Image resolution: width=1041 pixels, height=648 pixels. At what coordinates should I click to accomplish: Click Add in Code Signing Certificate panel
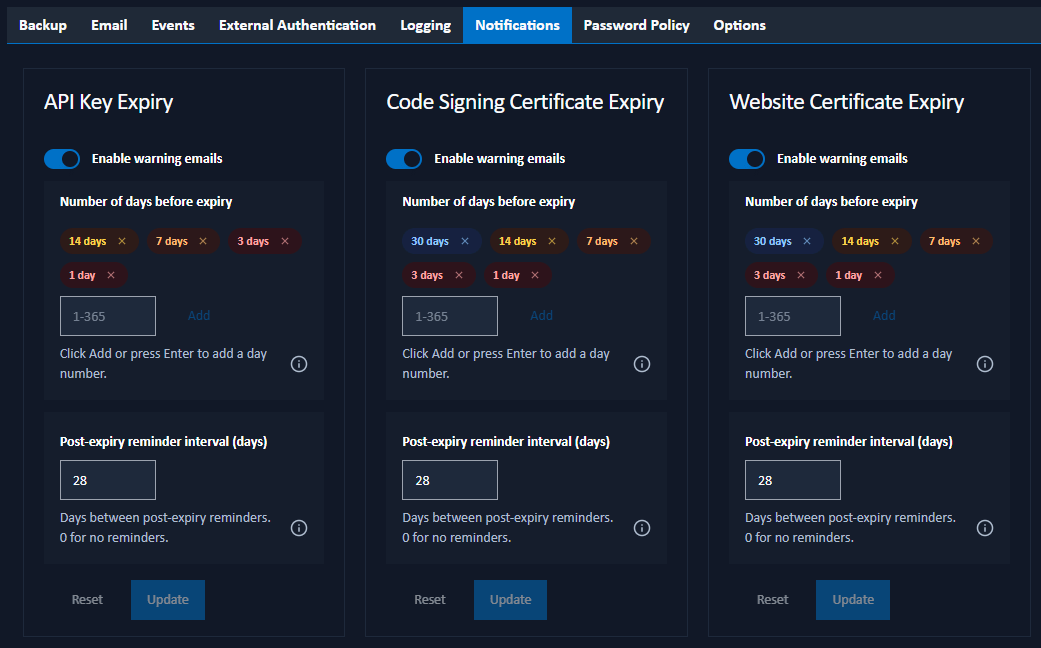click(542, 315)
